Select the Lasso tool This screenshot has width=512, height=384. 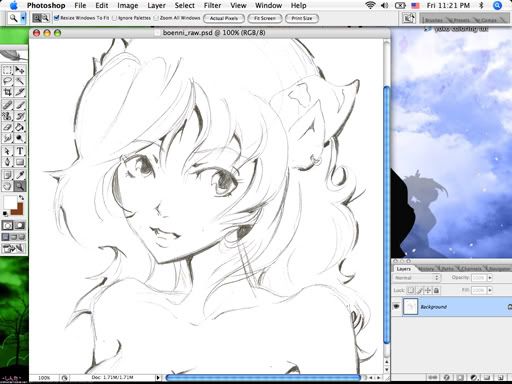click(7, 81)
